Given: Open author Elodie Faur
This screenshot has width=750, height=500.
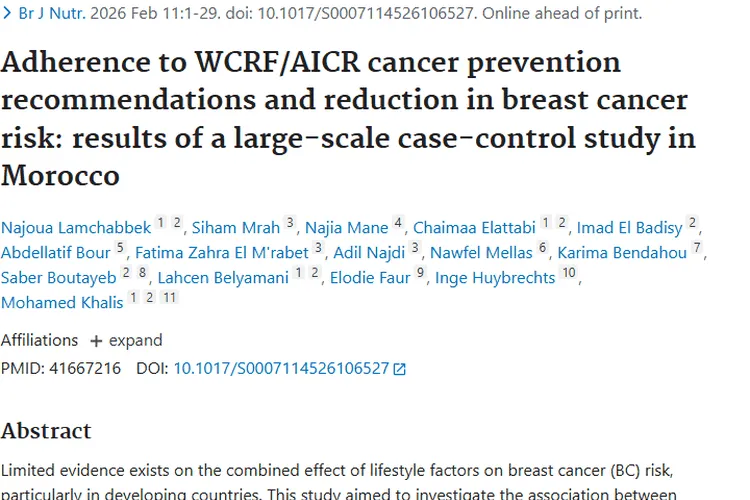Looking at the screenshot, I should (370, 278).
